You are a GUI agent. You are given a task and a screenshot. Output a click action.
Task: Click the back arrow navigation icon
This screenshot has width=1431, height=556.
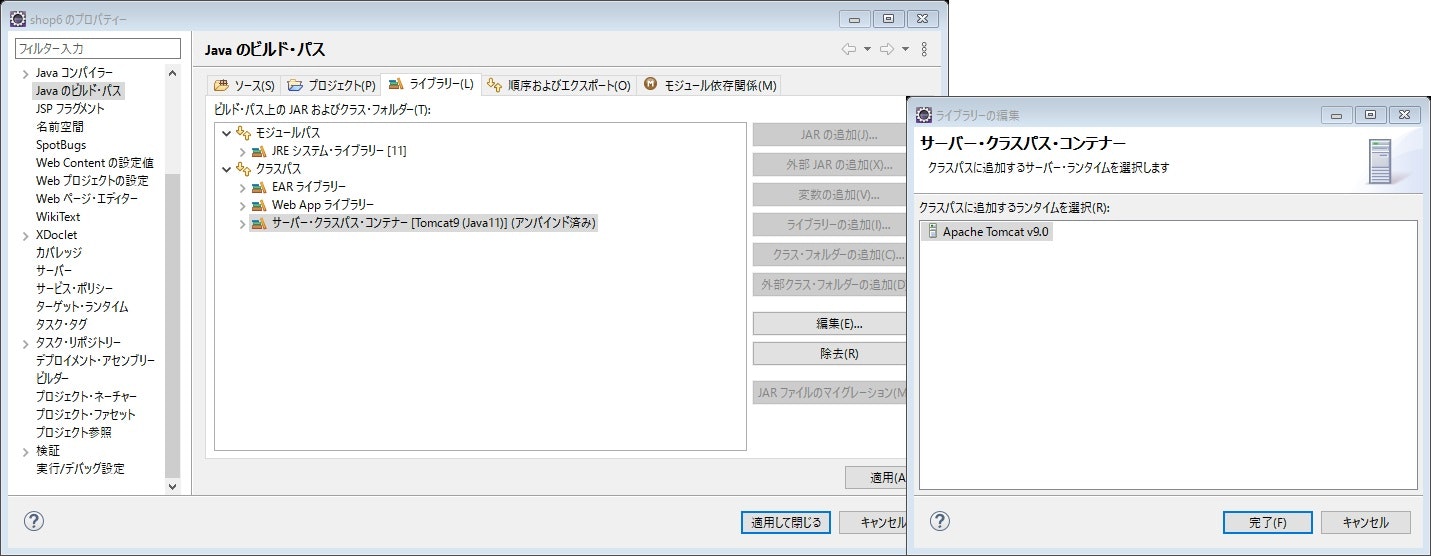click(x=849, y=49)
